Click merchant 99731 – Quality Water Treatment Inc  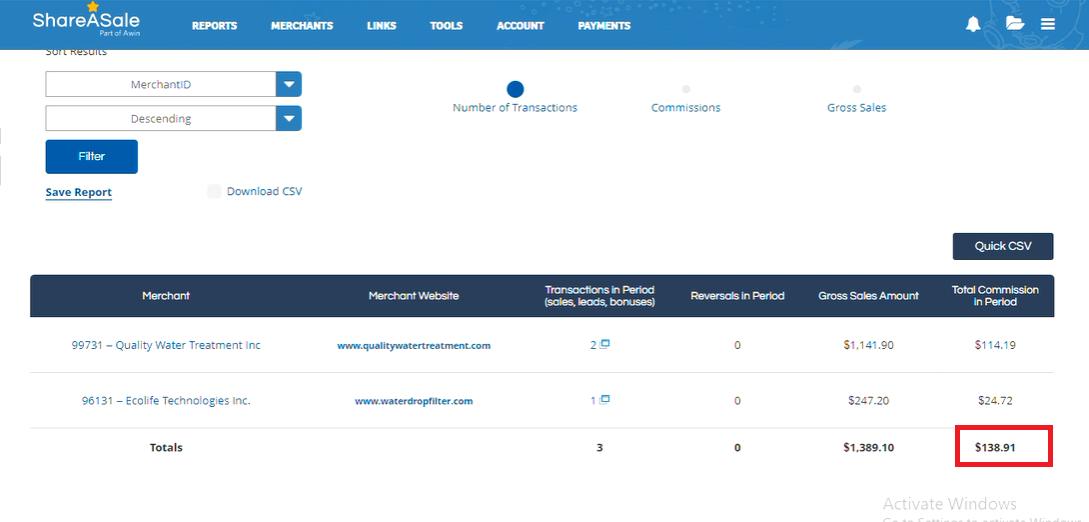coord(166,344)
